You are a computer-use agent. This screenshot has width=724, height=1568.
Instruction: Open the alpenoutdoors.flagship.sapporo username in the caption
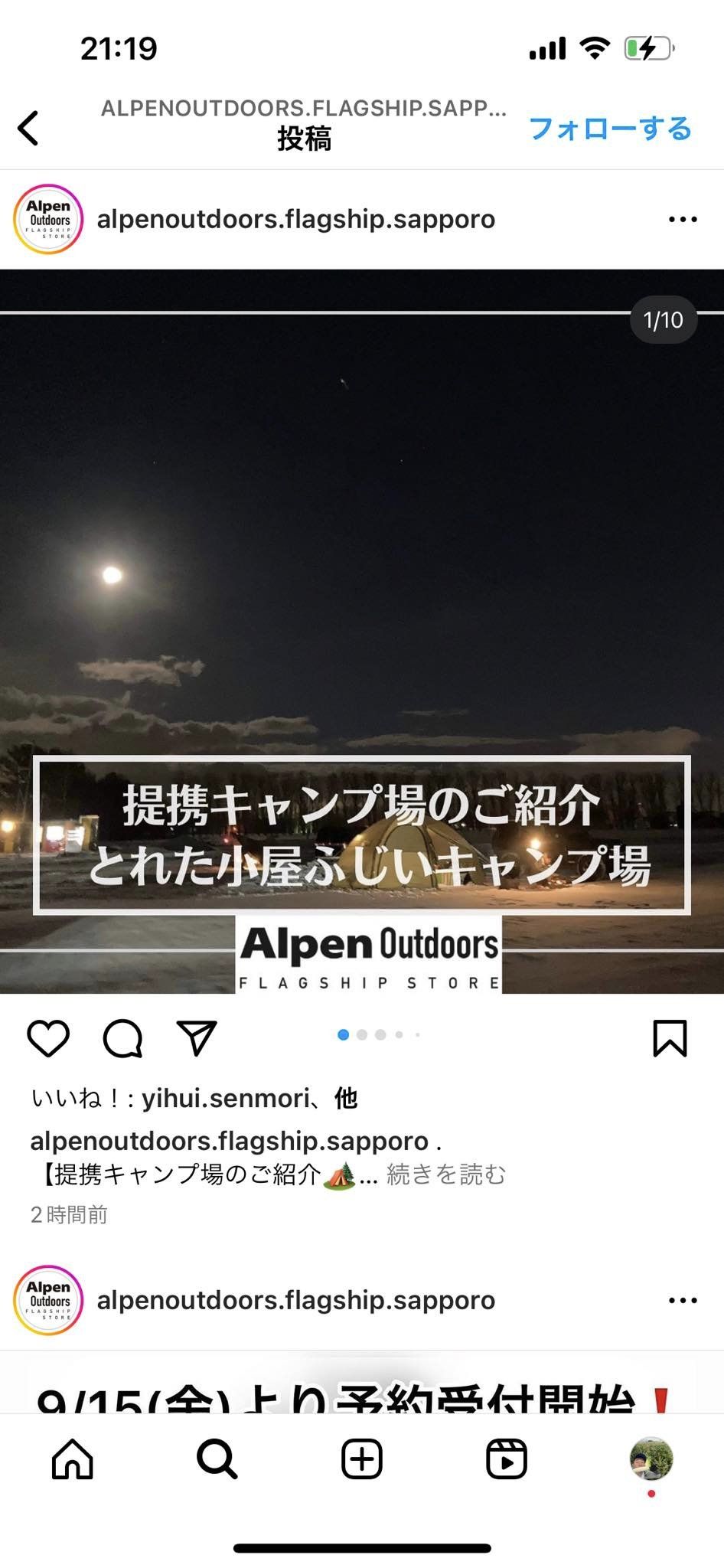point(229,1141)
